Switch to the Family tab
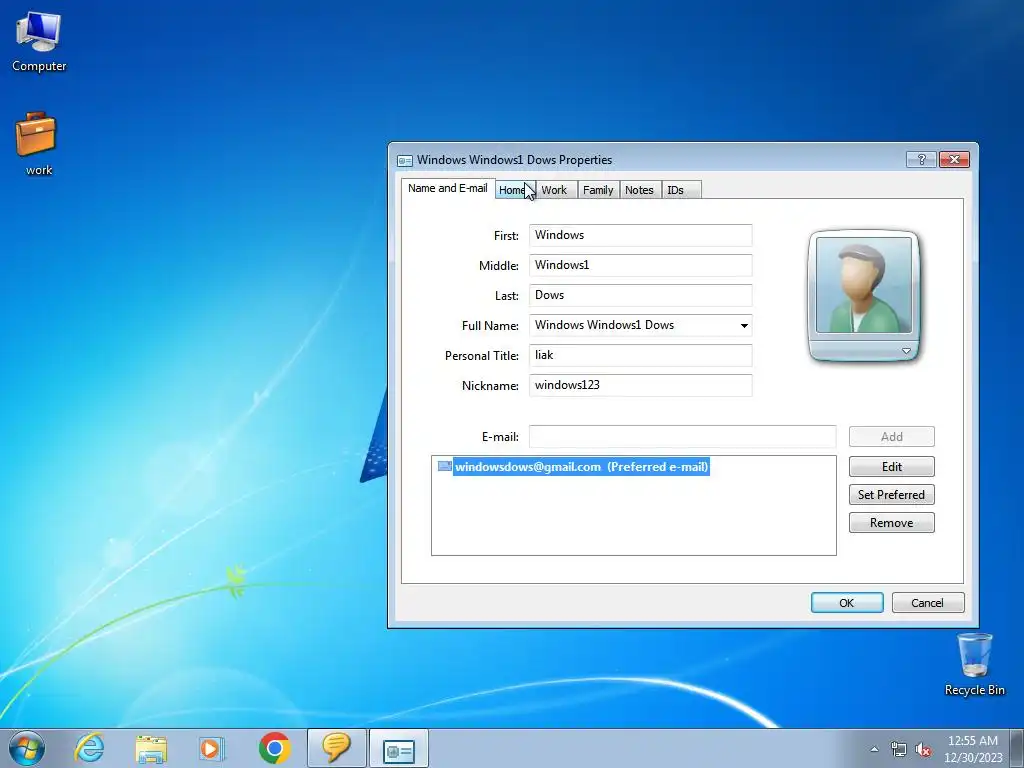The width and height of the screenshot is (1024, 768). click(598, 190)
